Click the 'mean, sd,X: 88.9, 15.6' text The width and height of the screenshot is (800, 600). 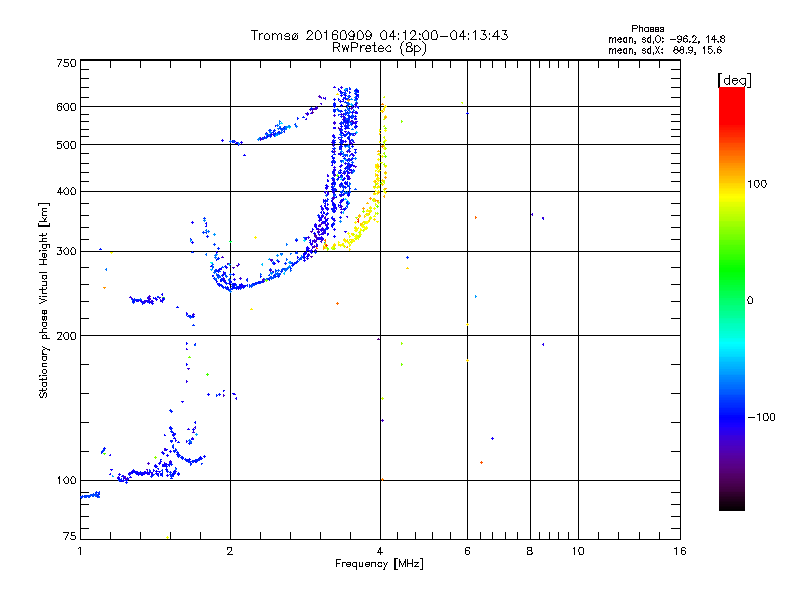point(665,50)
